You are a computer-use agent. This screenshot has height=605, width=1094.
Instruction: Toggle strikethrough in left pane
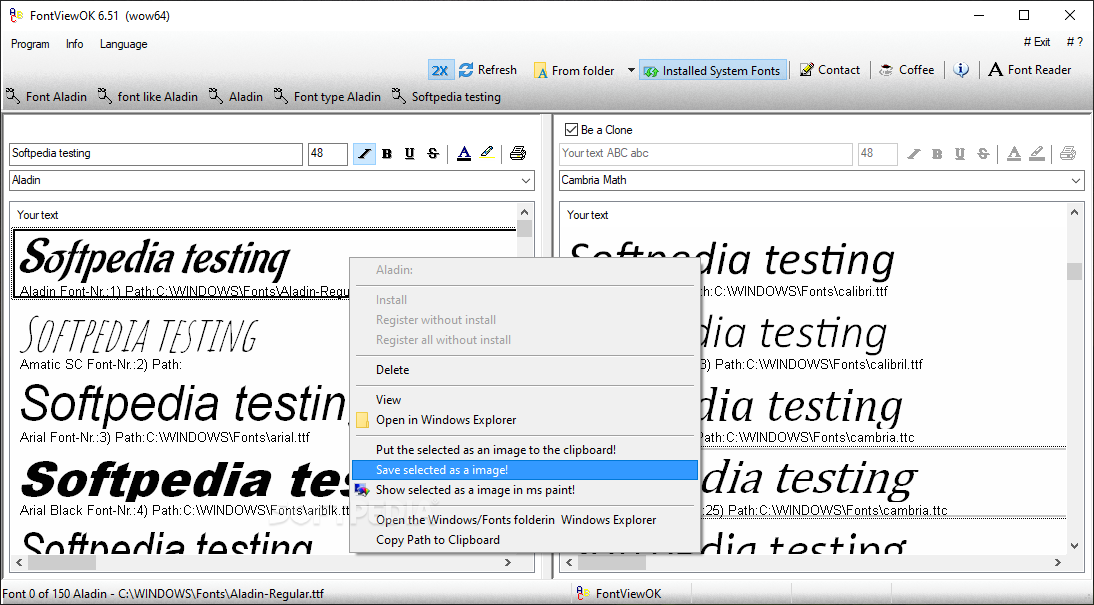pyautogui.click(x=433, y=154)
